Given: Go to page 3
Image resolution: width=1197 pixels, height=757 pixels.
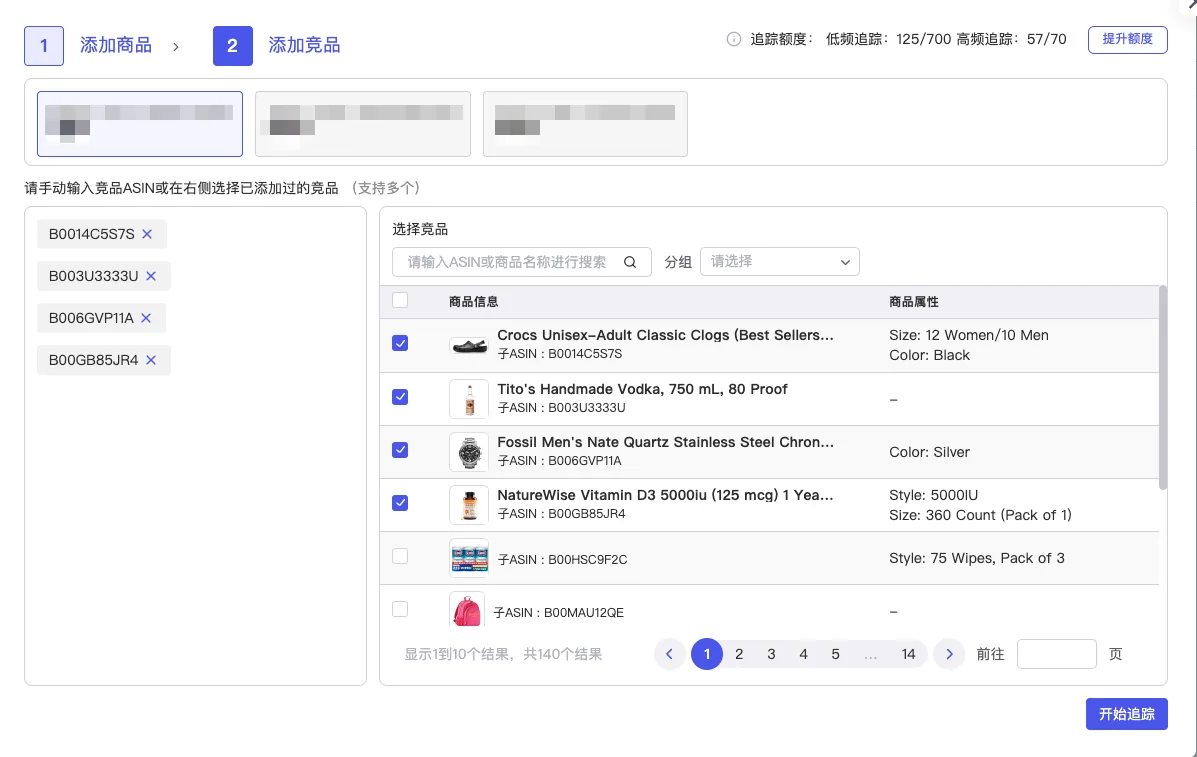Looking at the screenshot, I should (x=771, y=654).
